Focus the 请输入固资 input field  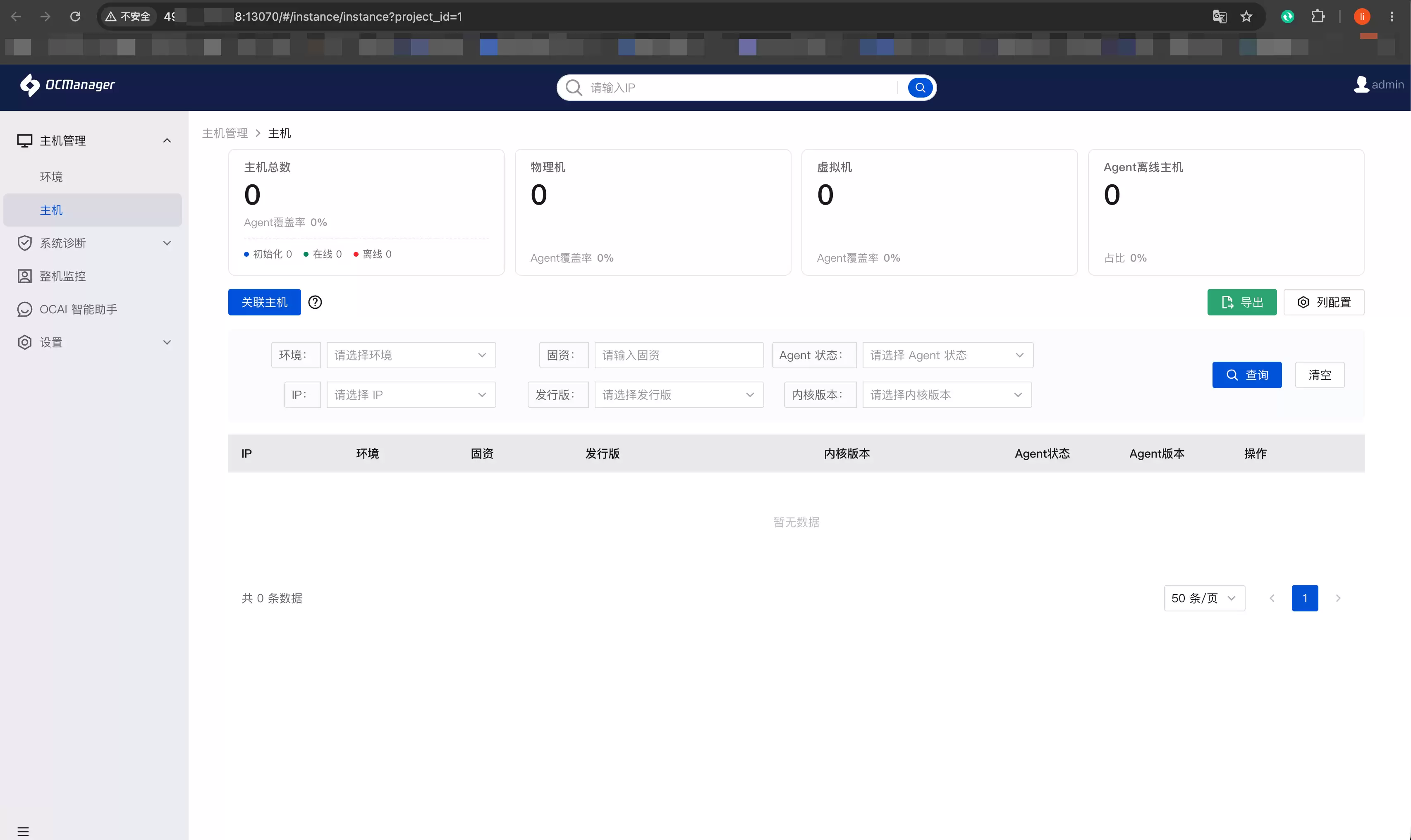tap(679, 355)
